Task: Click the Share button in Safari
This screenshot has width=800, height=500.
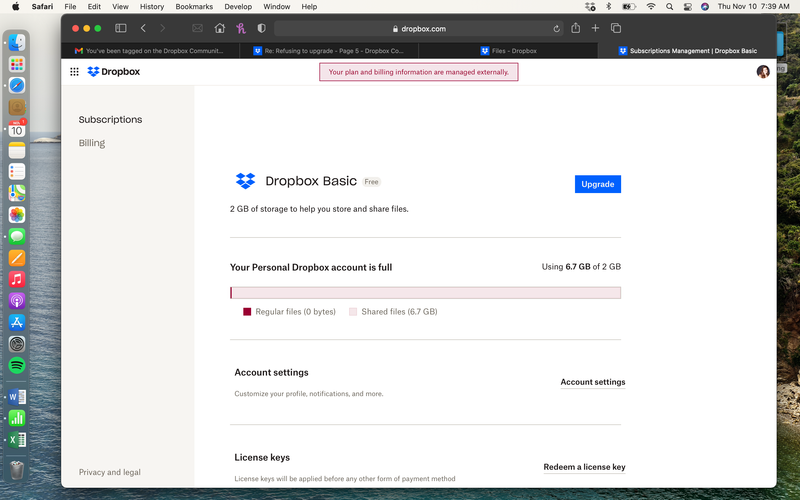Action: pyautogui.click(x=576, y=28)
